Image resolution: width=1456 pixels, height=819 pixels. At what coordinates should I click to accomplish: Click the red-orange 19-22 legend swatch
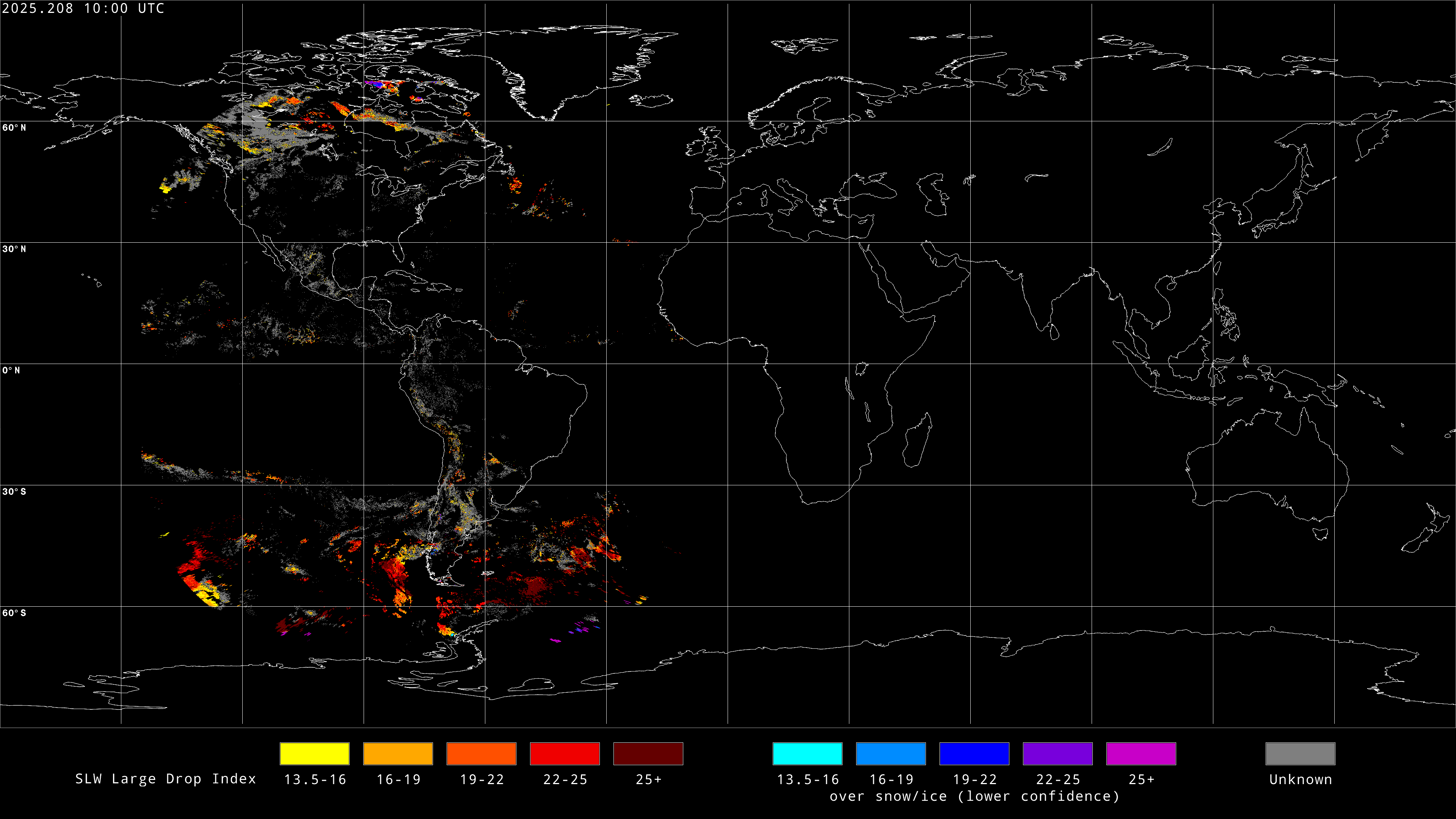pos(481,753)
